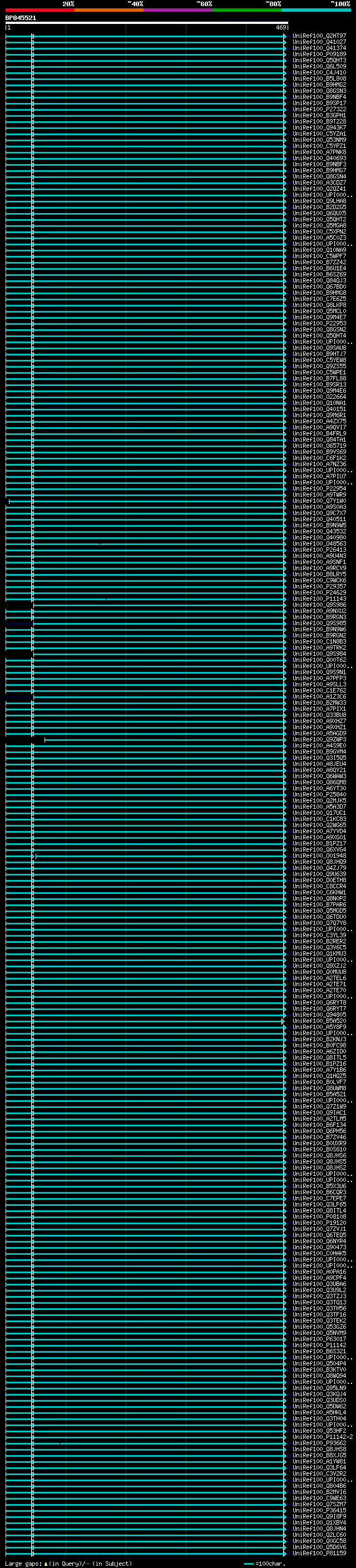The width and height of the screenshot is (356, 1568).
Task: Click the =100char. scale legend
Action: pyautogui.click(x=265, y=1563)
